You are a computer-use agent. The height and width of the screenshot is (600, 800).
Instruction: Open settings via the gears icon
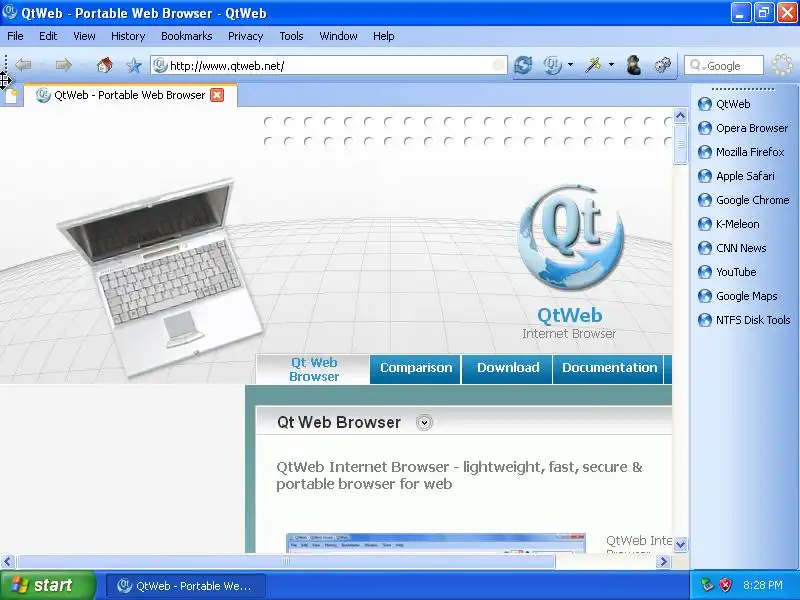pos(663,65)
